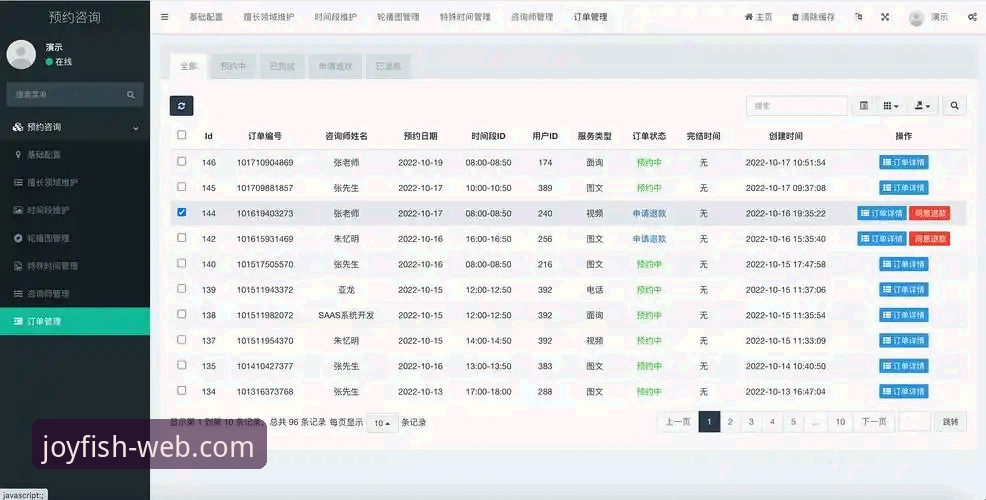Switch to the 全部 tab
986x500 pixels.
[x=189, y=66]
